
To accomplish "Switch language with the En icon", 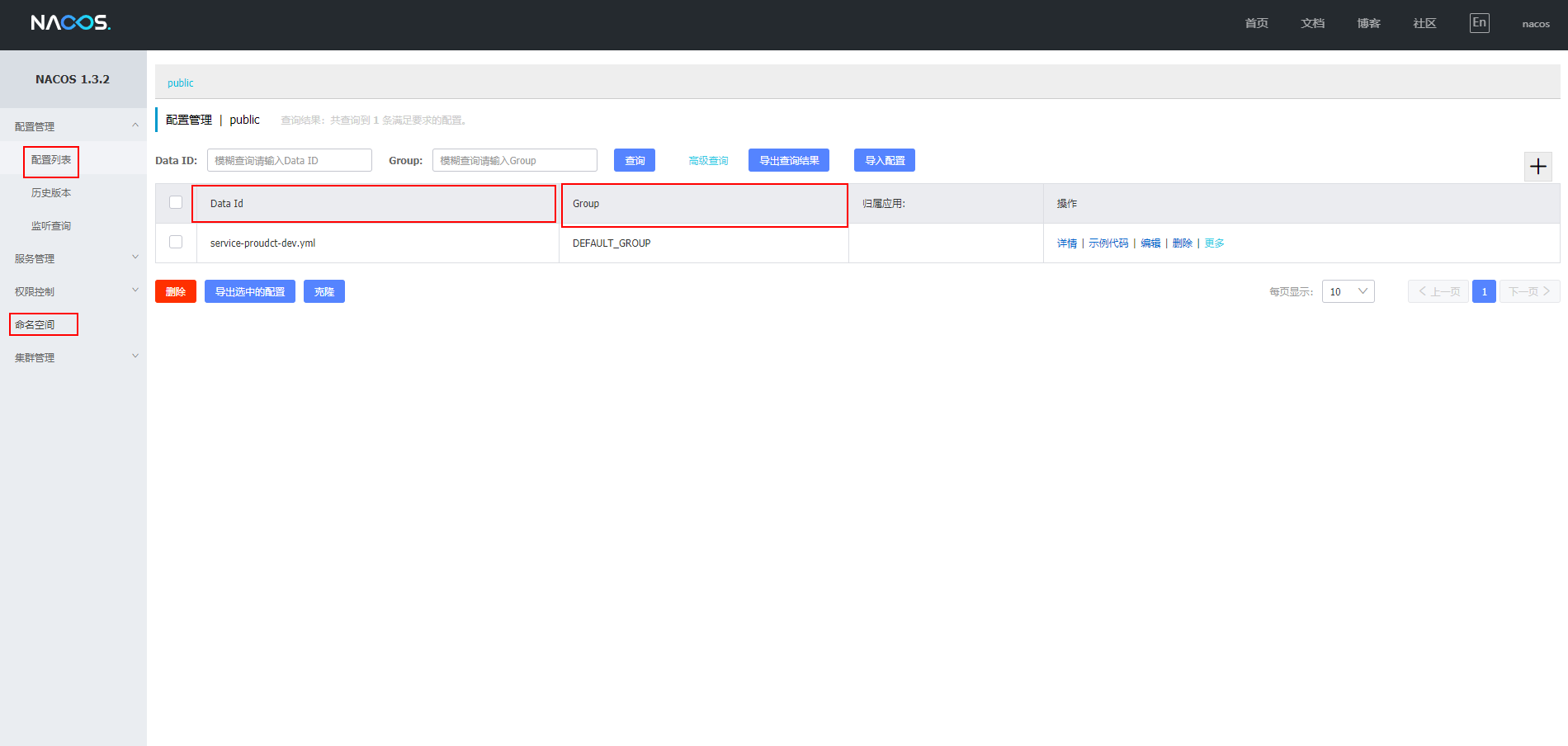I will tap(1479, 23).
